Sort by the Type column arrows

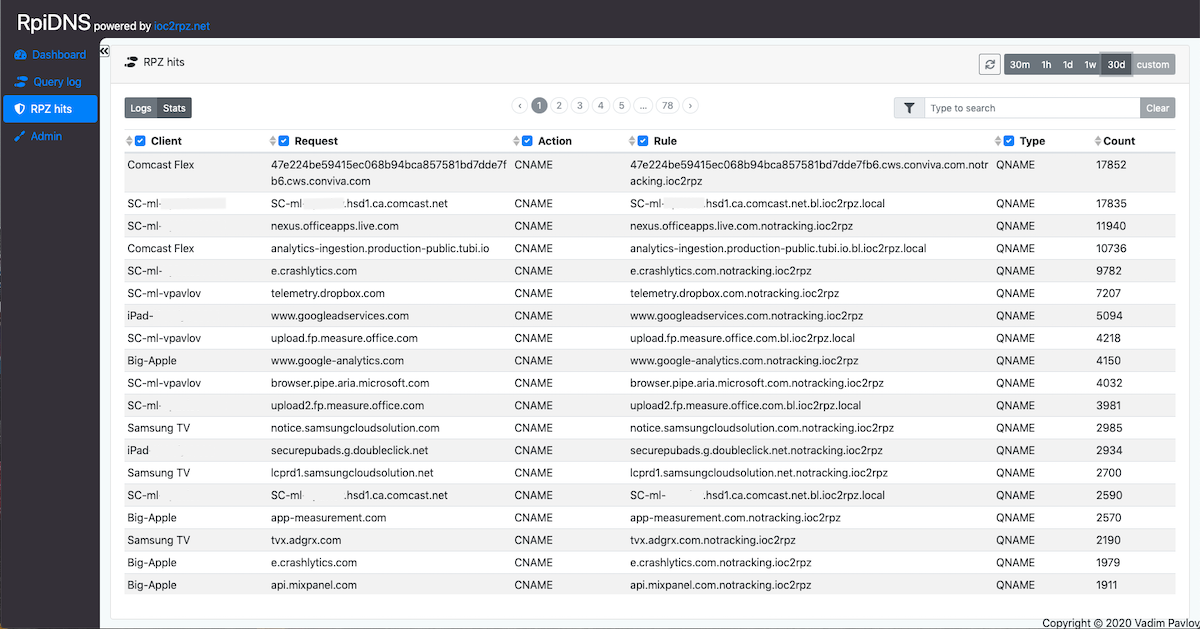[x=998, y=141]
